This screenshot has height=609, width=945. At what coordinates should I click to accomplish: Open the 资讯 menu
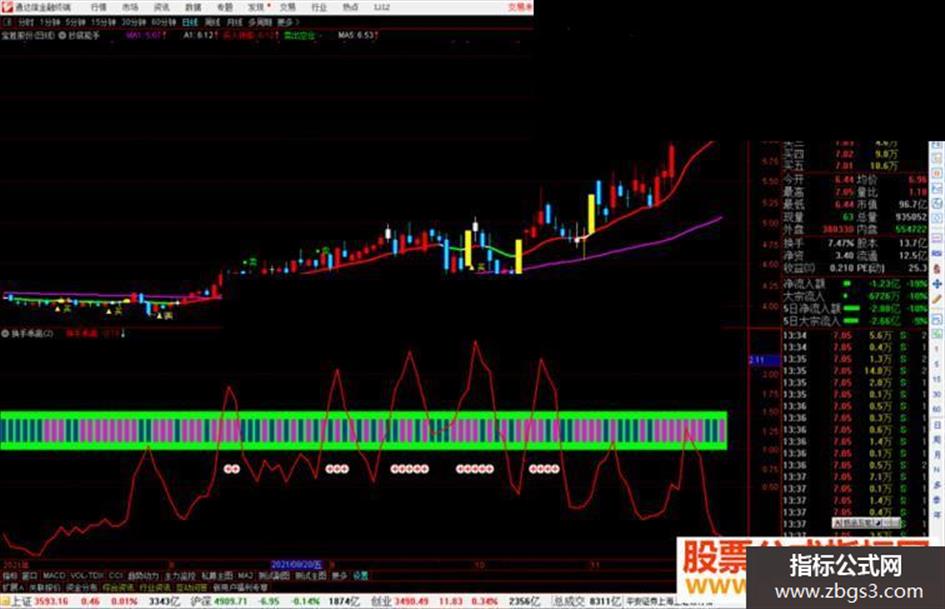[162, 7]
